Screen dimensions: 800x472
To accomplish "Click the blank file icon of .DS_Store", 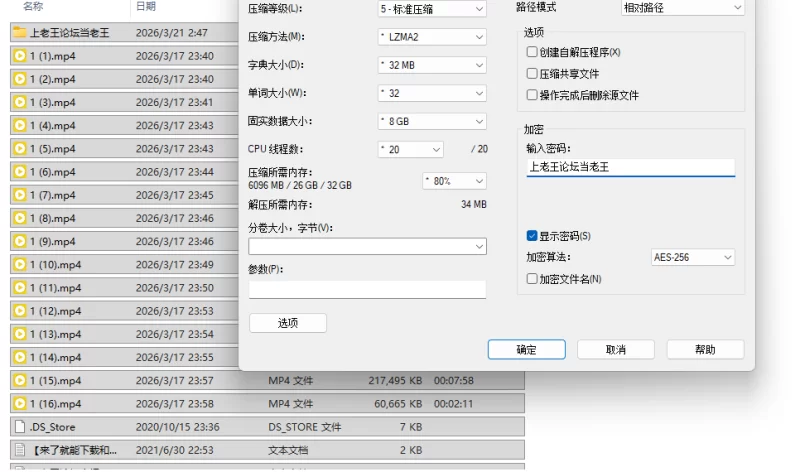I will pos(19,427).
